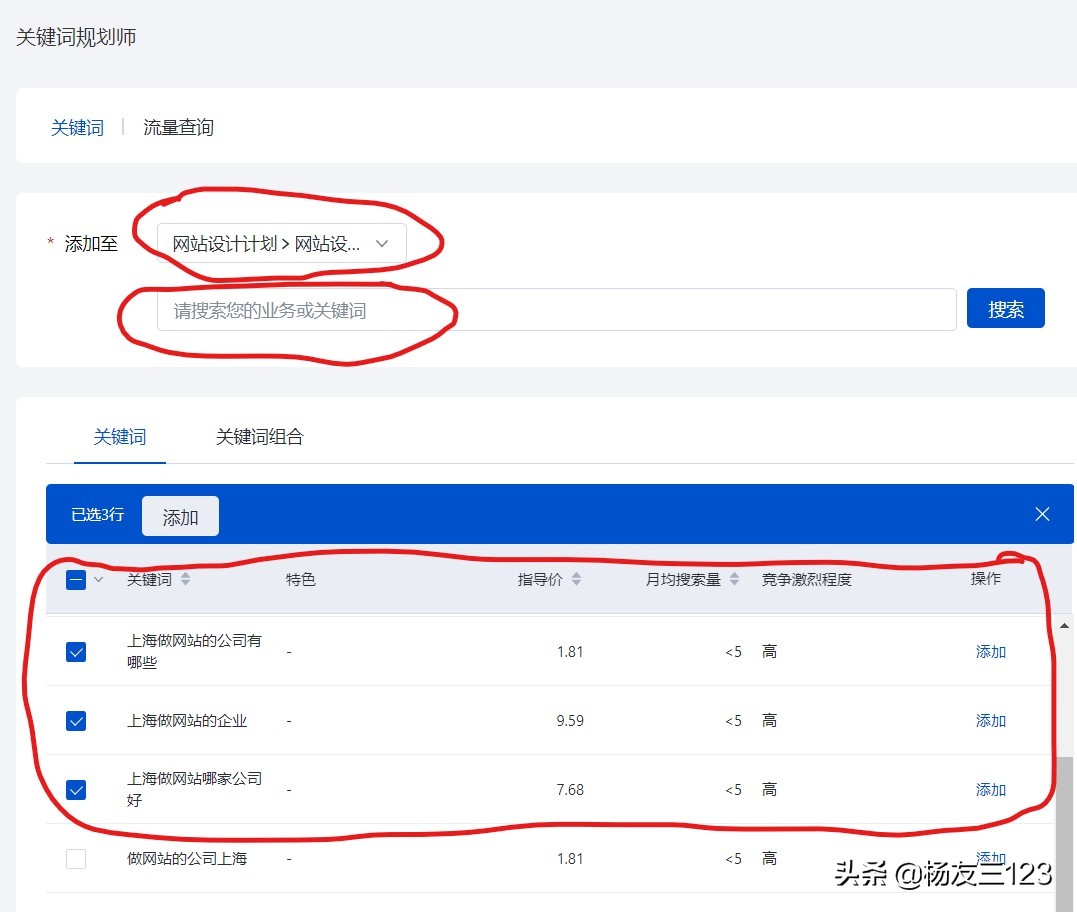Click the 搜索 button
1077x912 pixels.
[x=1005, y=308]
